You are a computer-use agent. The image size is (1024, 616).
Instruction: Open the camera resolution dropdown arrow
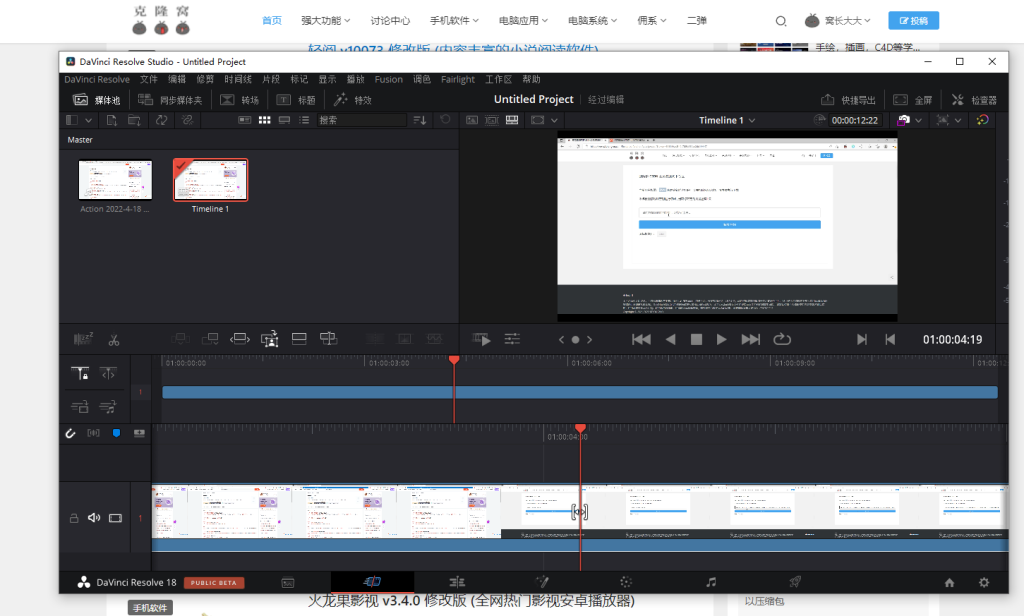click(x=918, y=120)
